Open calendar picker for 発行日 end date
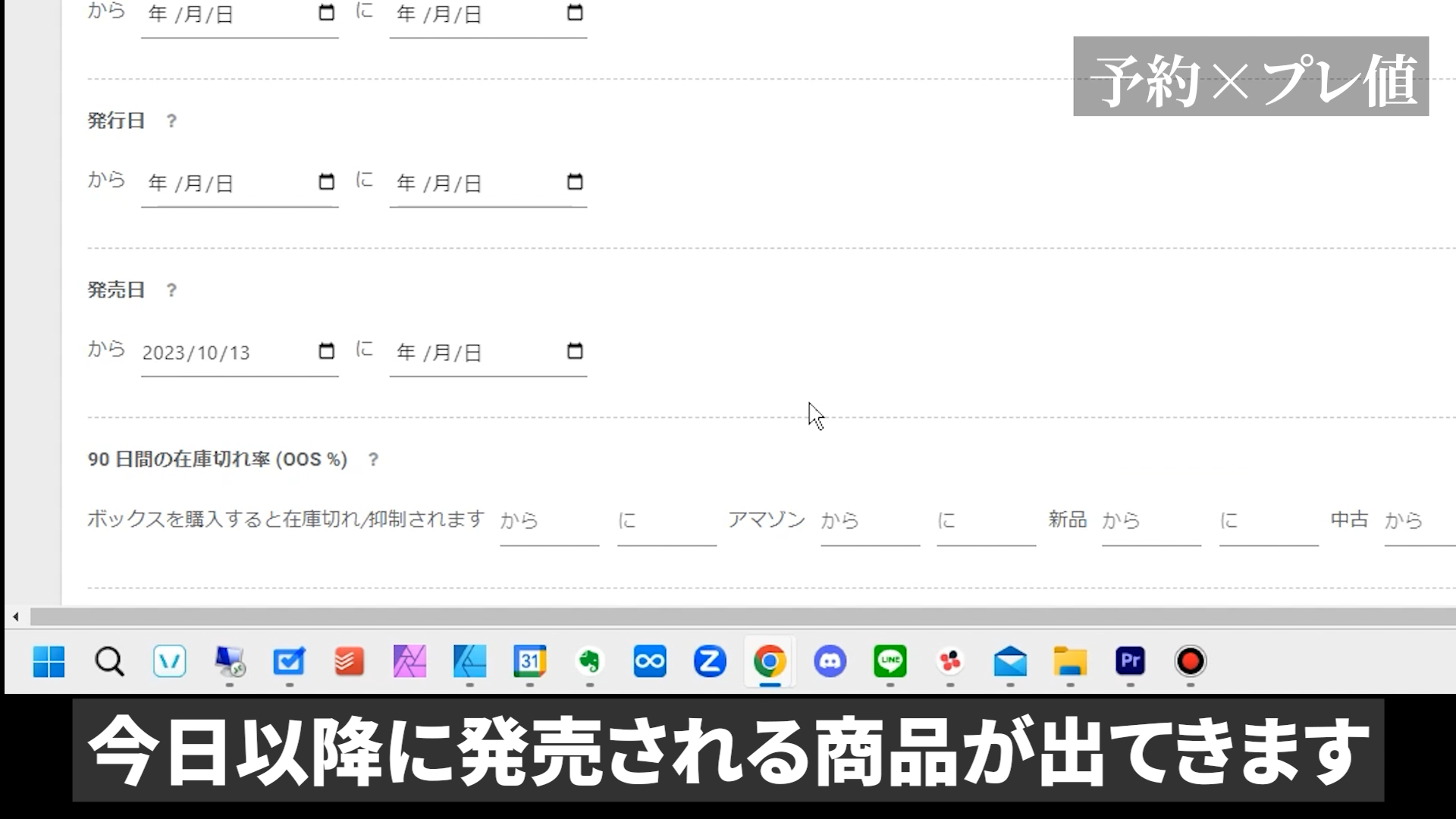Viewport: 1456px width, 819px height. tap(575, 183)
